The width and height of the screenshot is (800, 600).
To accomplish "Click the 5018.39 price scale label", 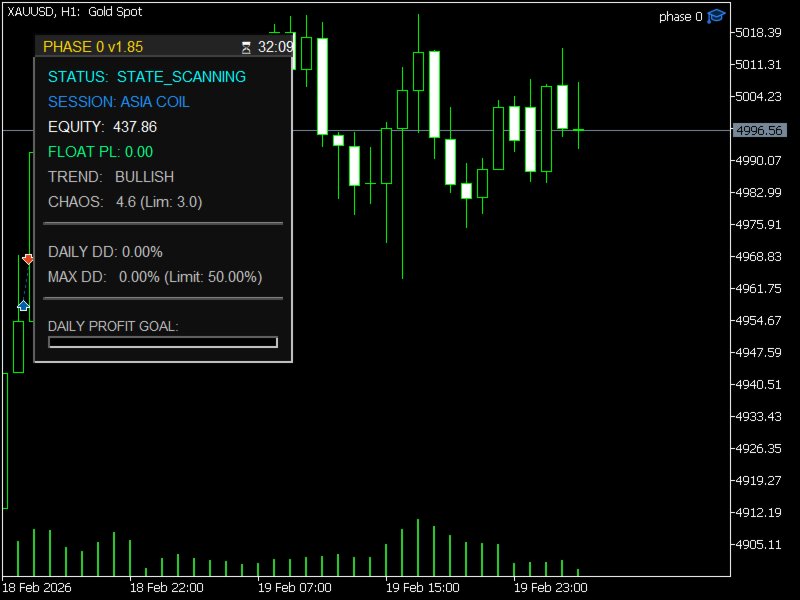I will click(759, 33).
